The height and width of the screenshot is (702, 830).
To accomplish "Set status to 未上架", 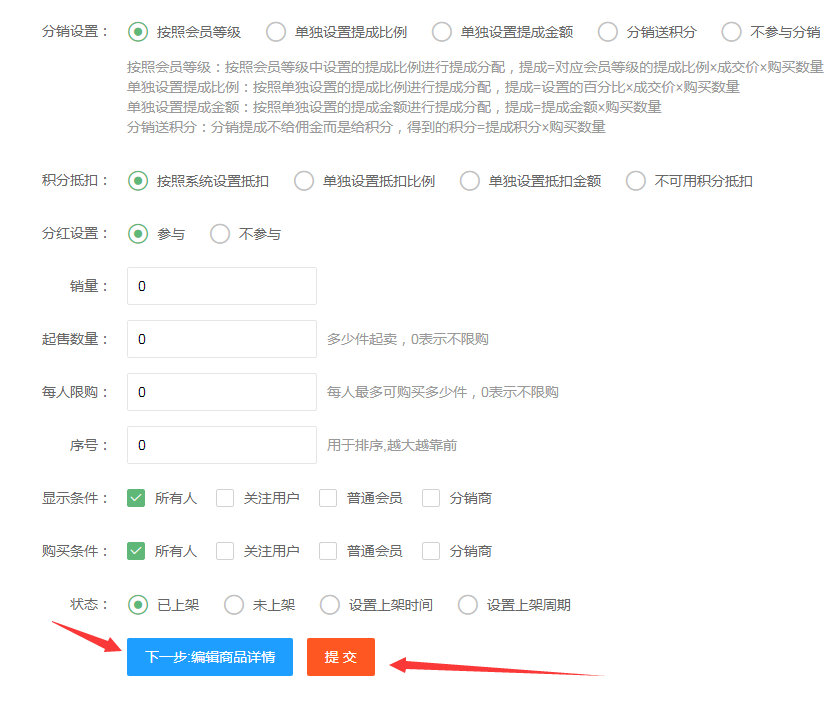I will pyautogui.click(x=234, y=605).
